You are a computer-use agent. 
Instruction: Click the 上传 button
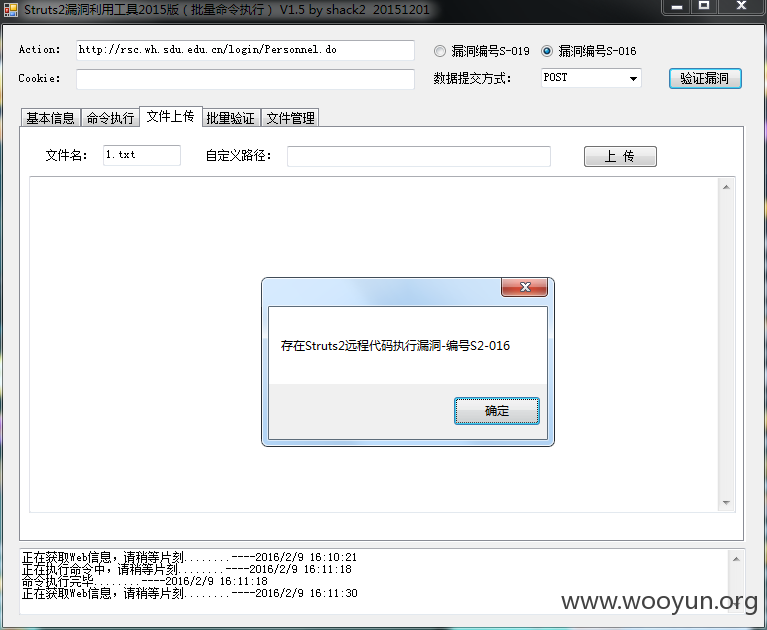coord(620,157)
